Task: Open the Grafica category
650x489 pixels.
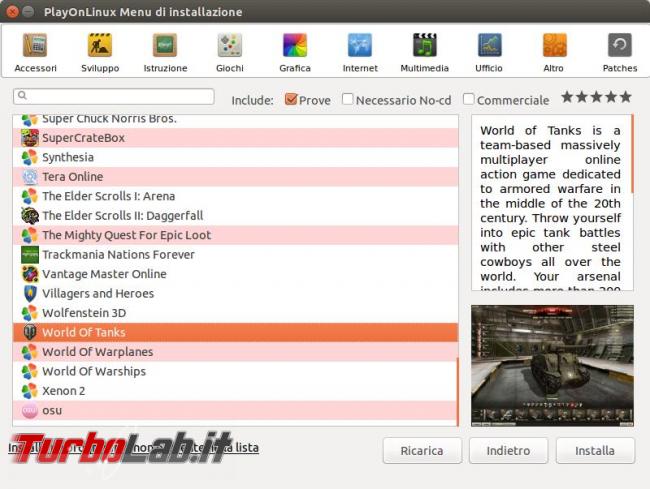Action: tap(295, 52)
